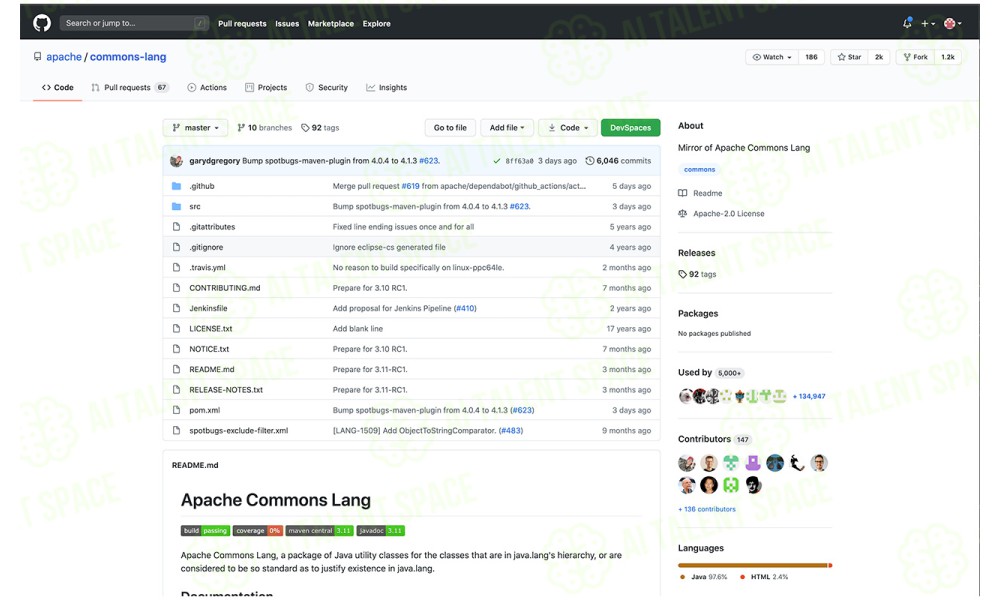The width and height of the screenshot is (1000, 600).
Task: Open pull request #623 in latest commit
Action: pyautogui.click(x=429, y=161)
